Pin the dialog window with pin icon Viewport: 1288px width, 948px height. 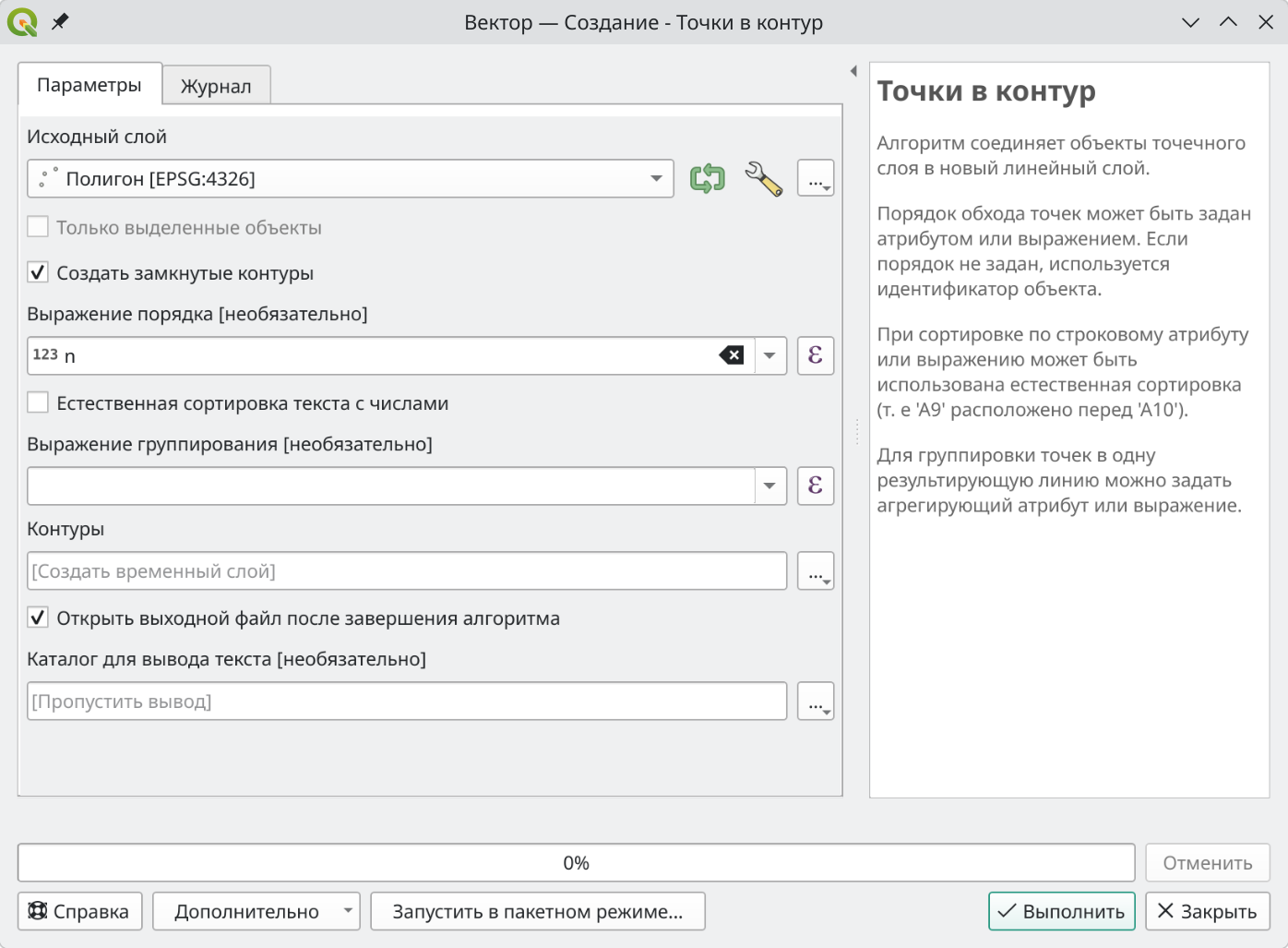coord(60,21)
